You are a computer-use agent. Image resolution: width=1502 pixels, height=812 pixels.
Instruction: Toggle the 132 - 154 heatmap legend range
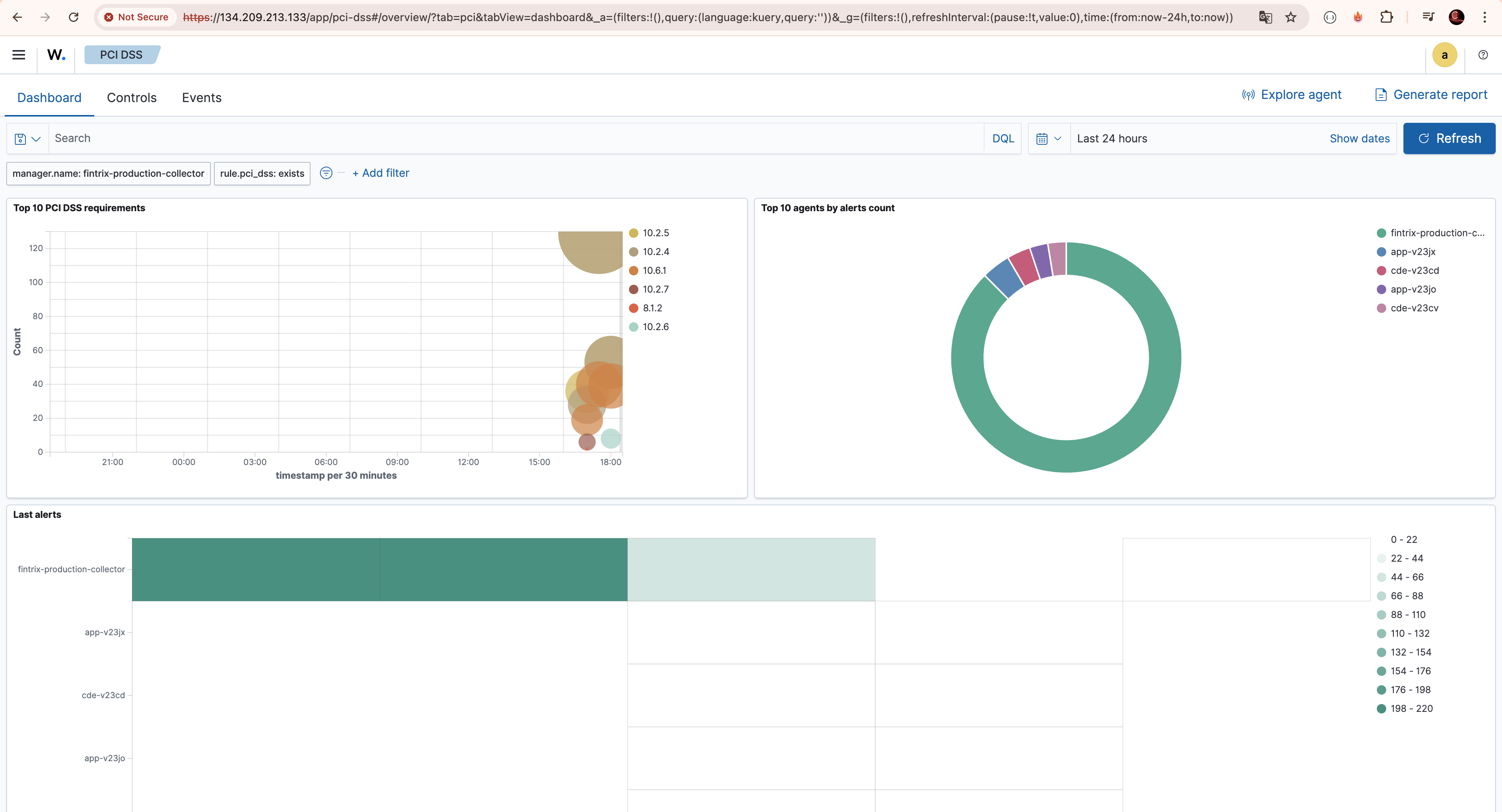coord(1403,652)
